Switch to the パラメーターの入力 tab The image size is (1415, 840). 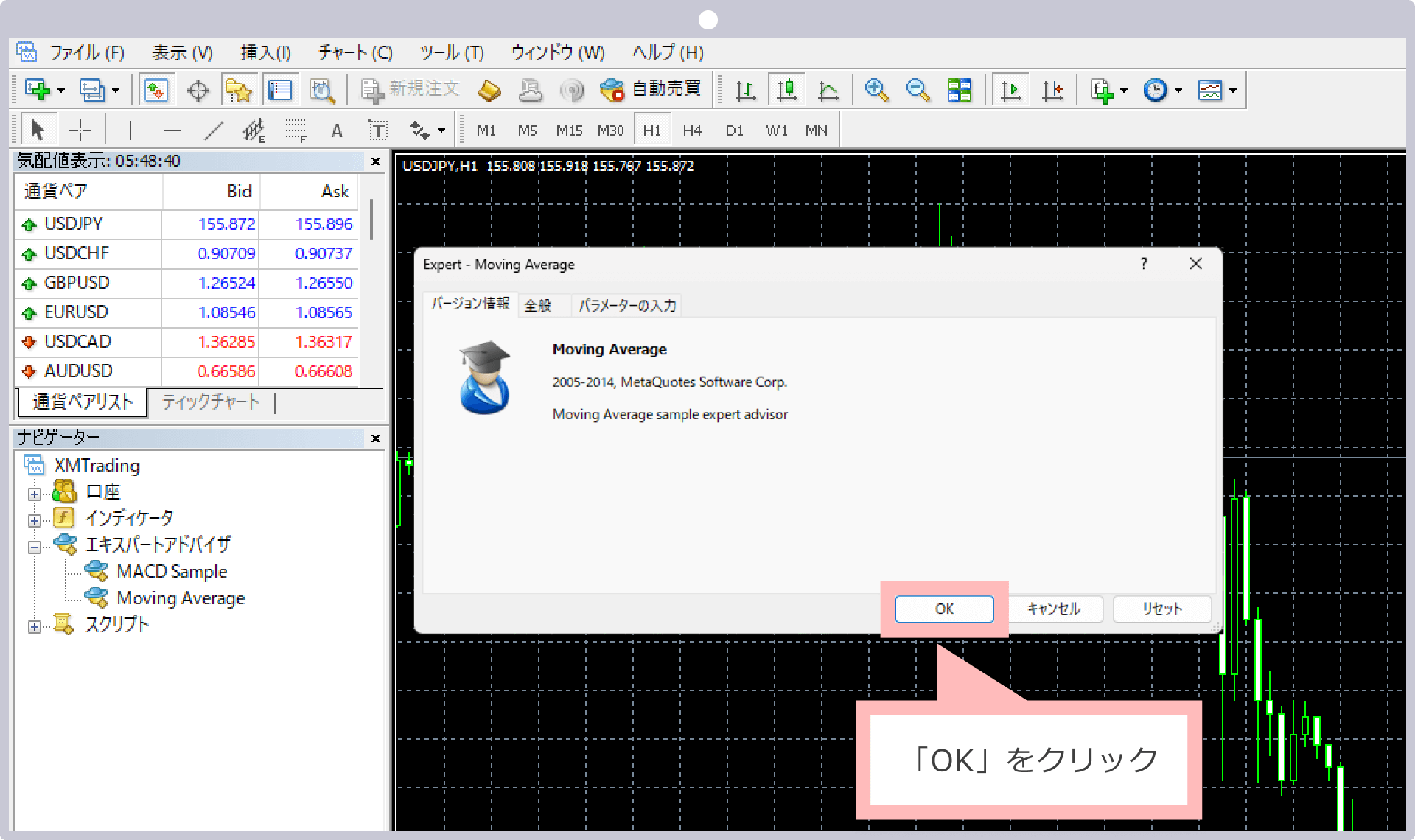point(626,305)
